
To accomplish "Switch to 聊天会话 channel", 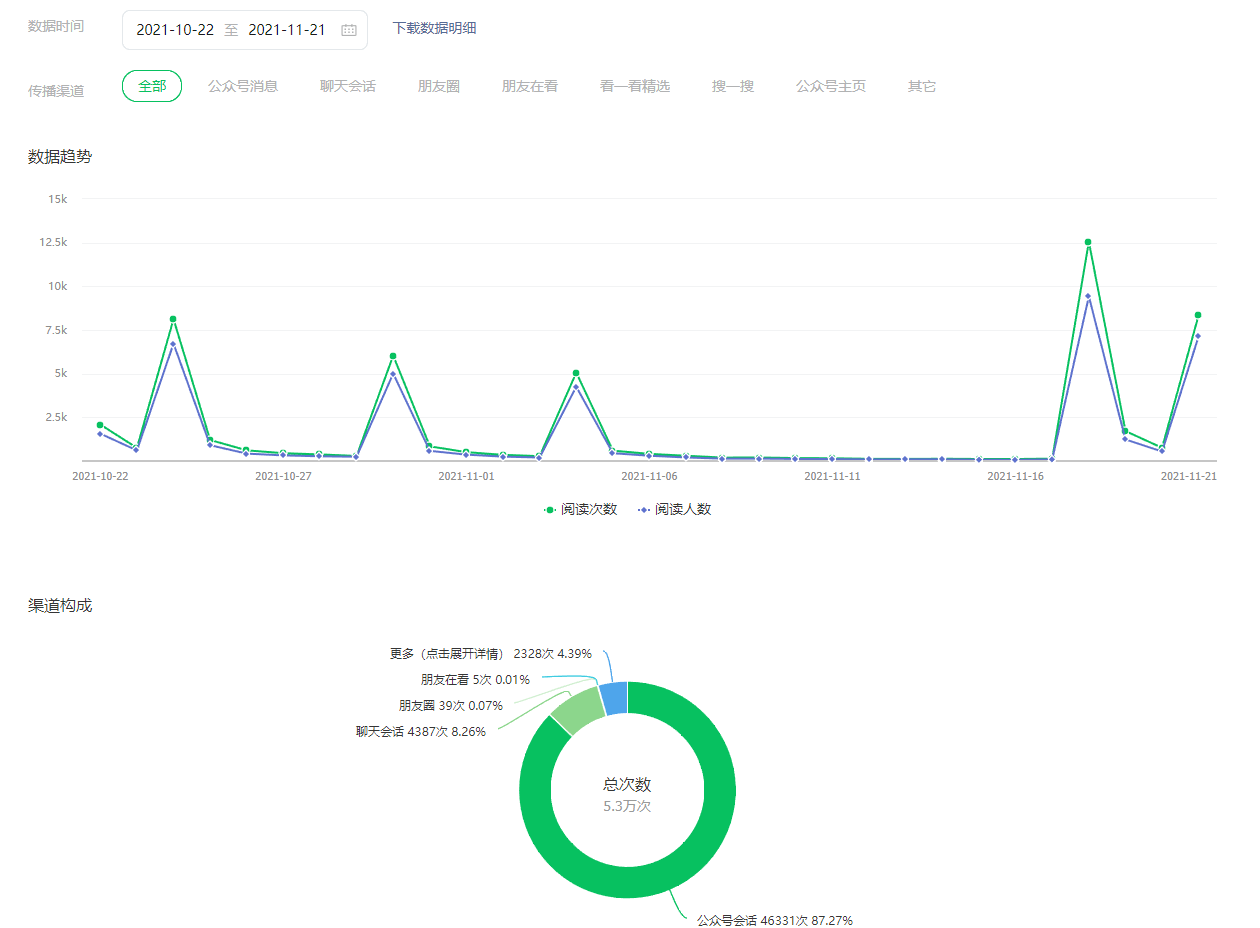I will coord(348,86).
